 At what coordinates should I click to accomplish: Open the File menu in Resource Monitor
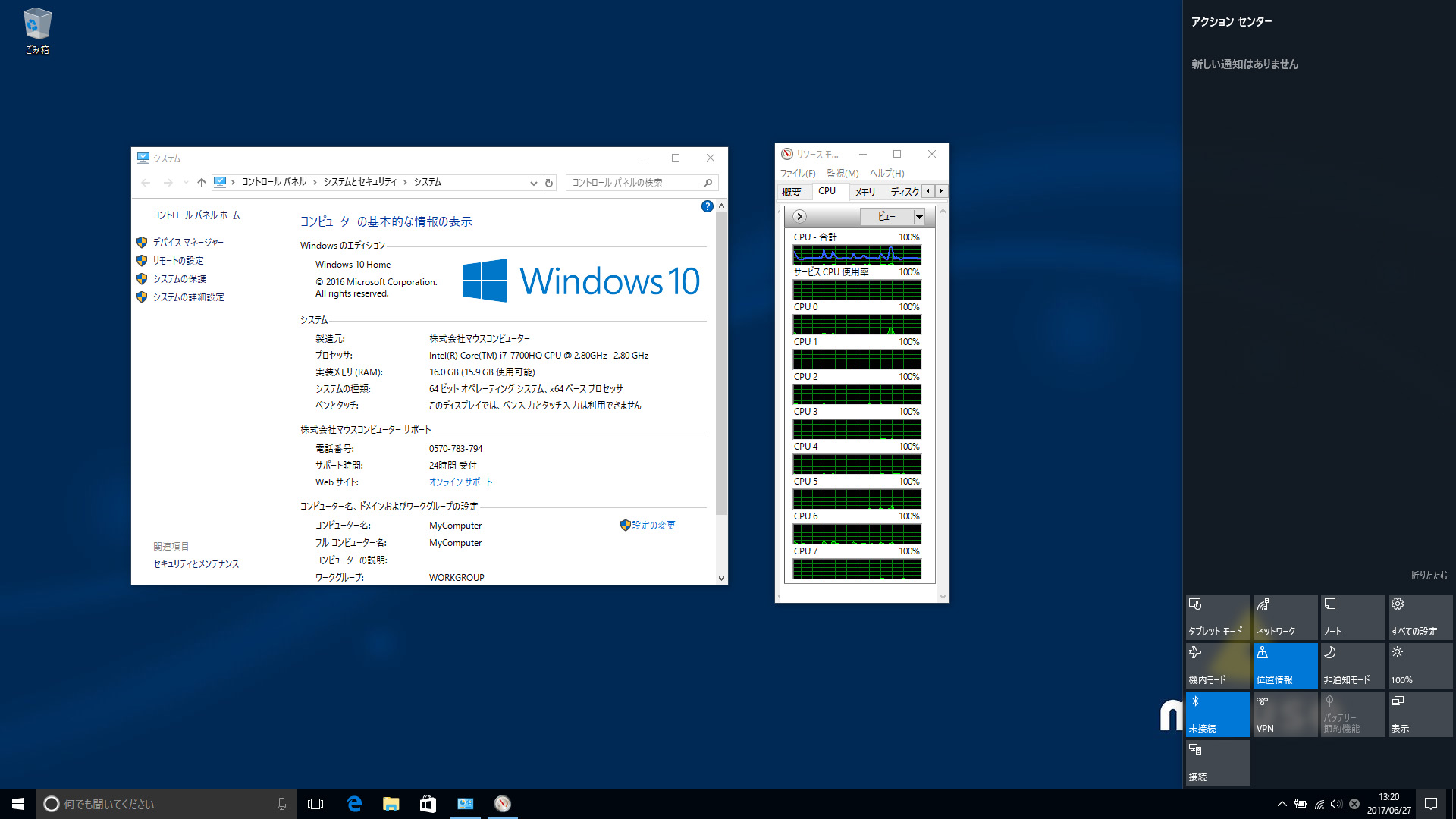coord(797,174)
